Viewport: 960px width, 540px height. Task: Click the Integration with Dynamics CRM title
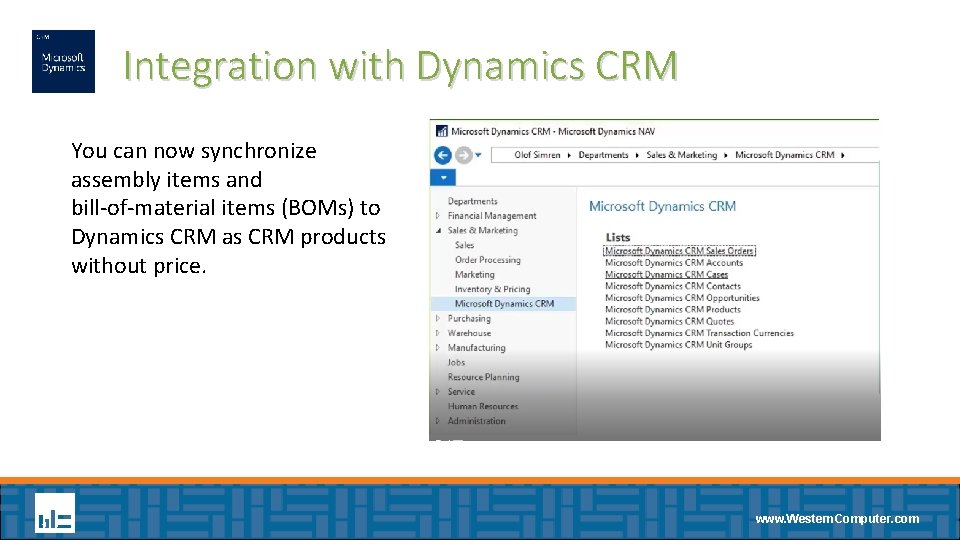point(400,66)
